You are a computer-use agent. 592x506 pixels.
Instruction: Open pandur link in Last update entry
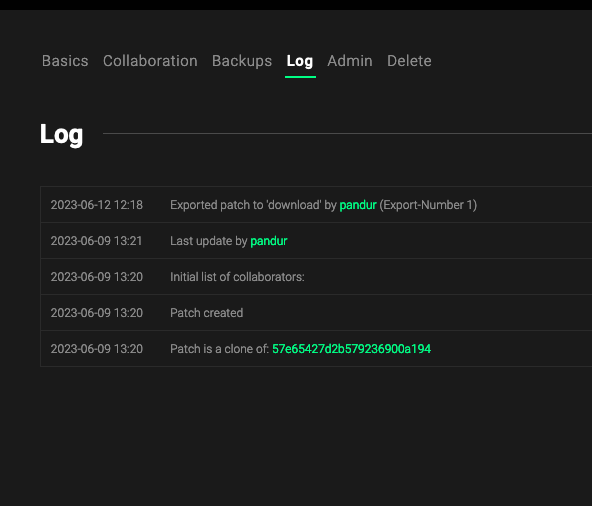[269, 241]
